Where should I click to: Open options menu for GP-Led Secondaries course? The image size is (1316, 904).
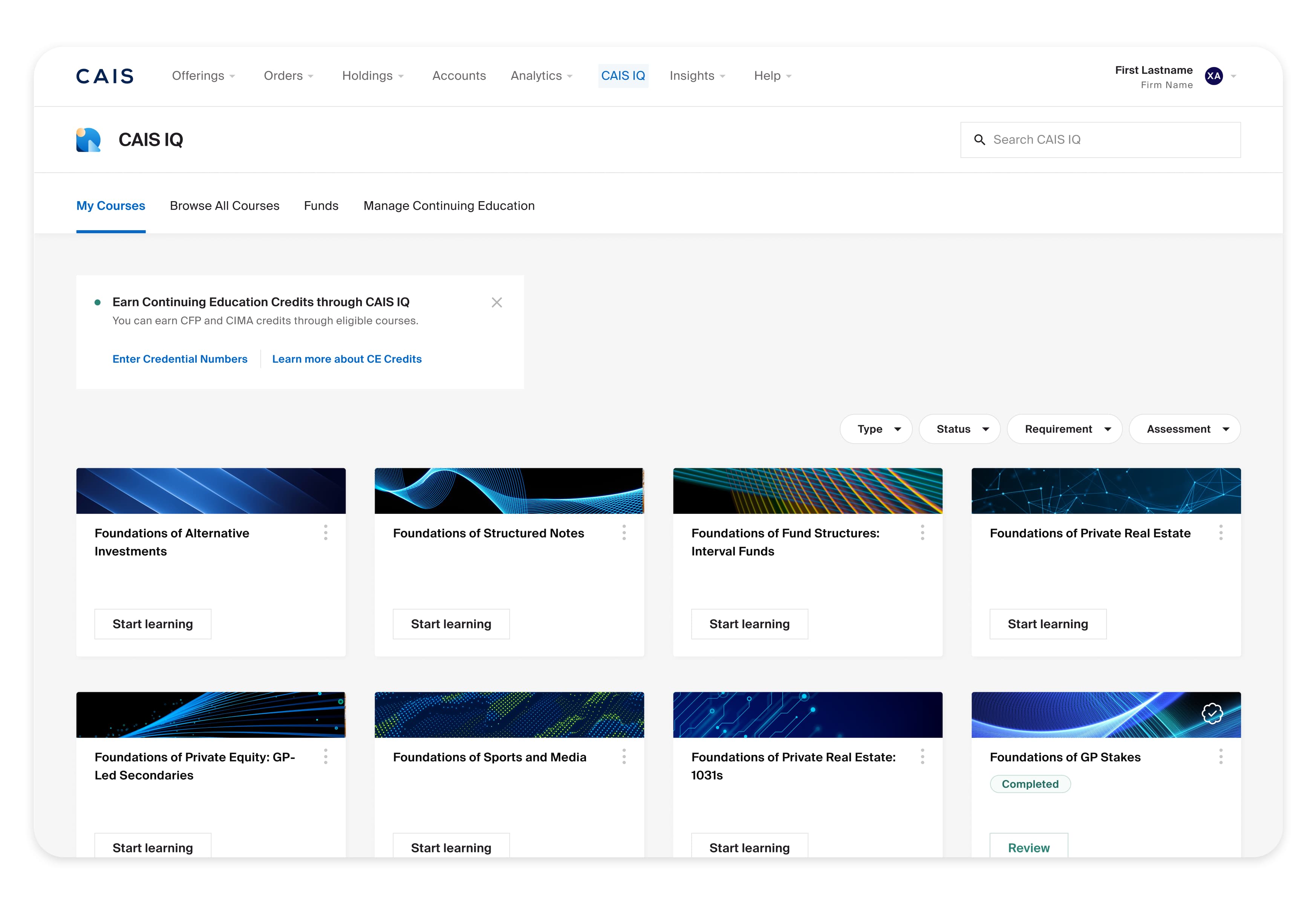pos(325,756)
